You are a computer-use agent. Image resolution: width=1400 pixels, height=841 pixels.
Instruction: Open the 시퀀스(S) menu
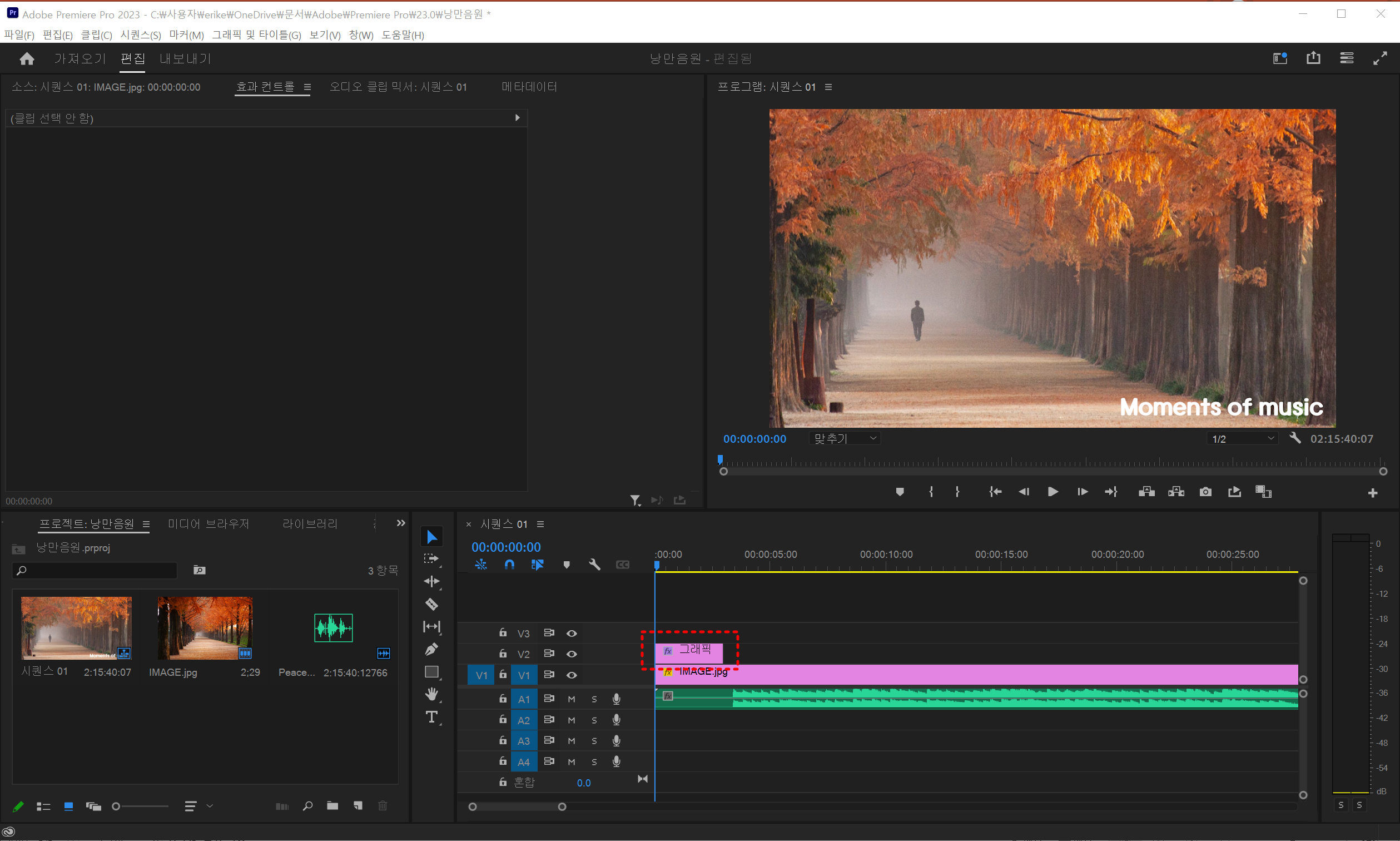click(x=141, y=35)
